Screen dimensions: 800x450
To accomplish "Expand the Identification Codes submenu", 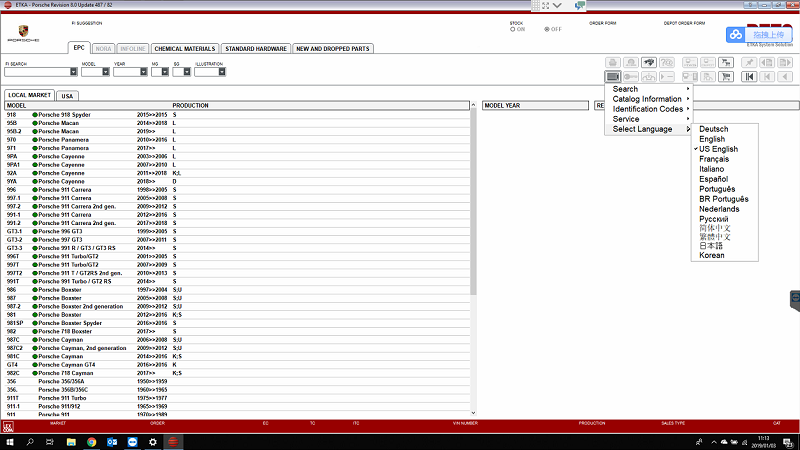I will (648, 109).
